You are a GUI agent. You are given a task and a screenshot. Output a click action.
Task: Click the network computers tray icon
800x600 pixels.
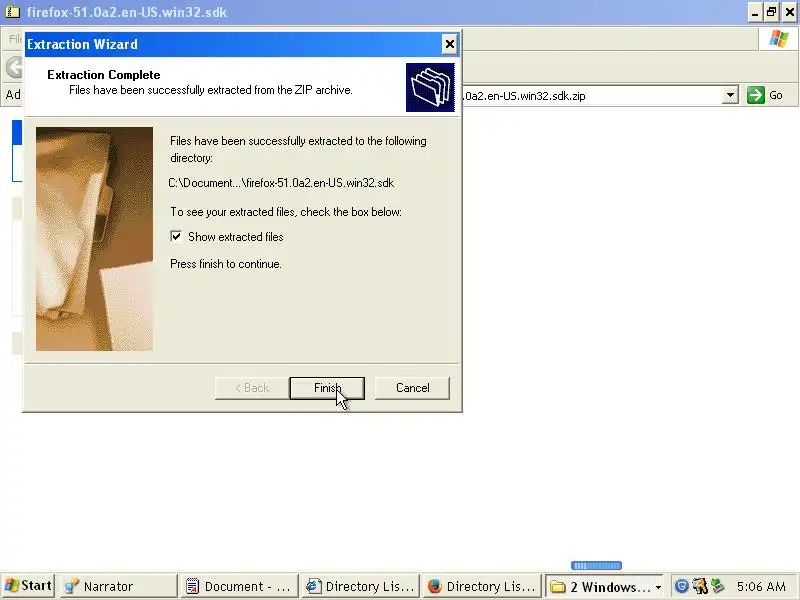[718, 586]
